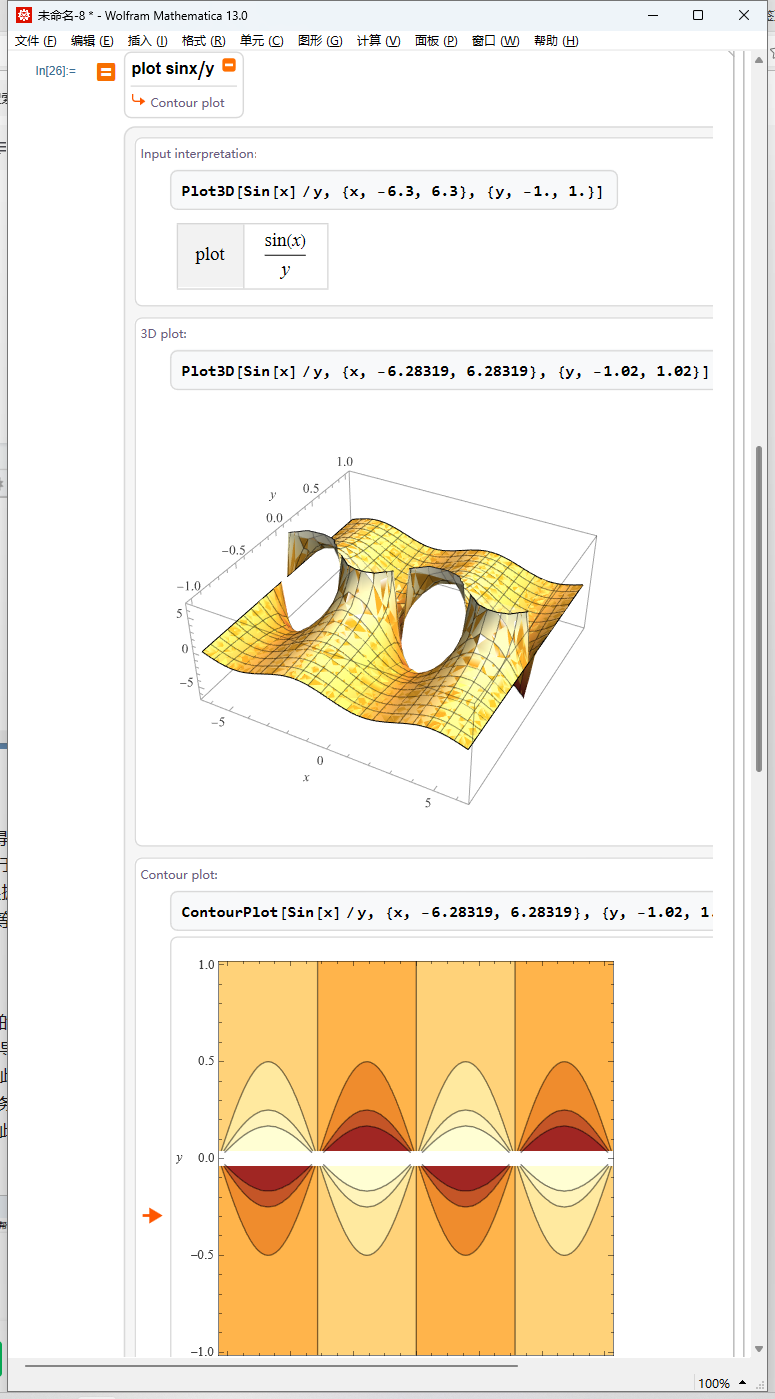Click the arrow icon before Contour plot link

pyautogui.click(x=139, y=101)
